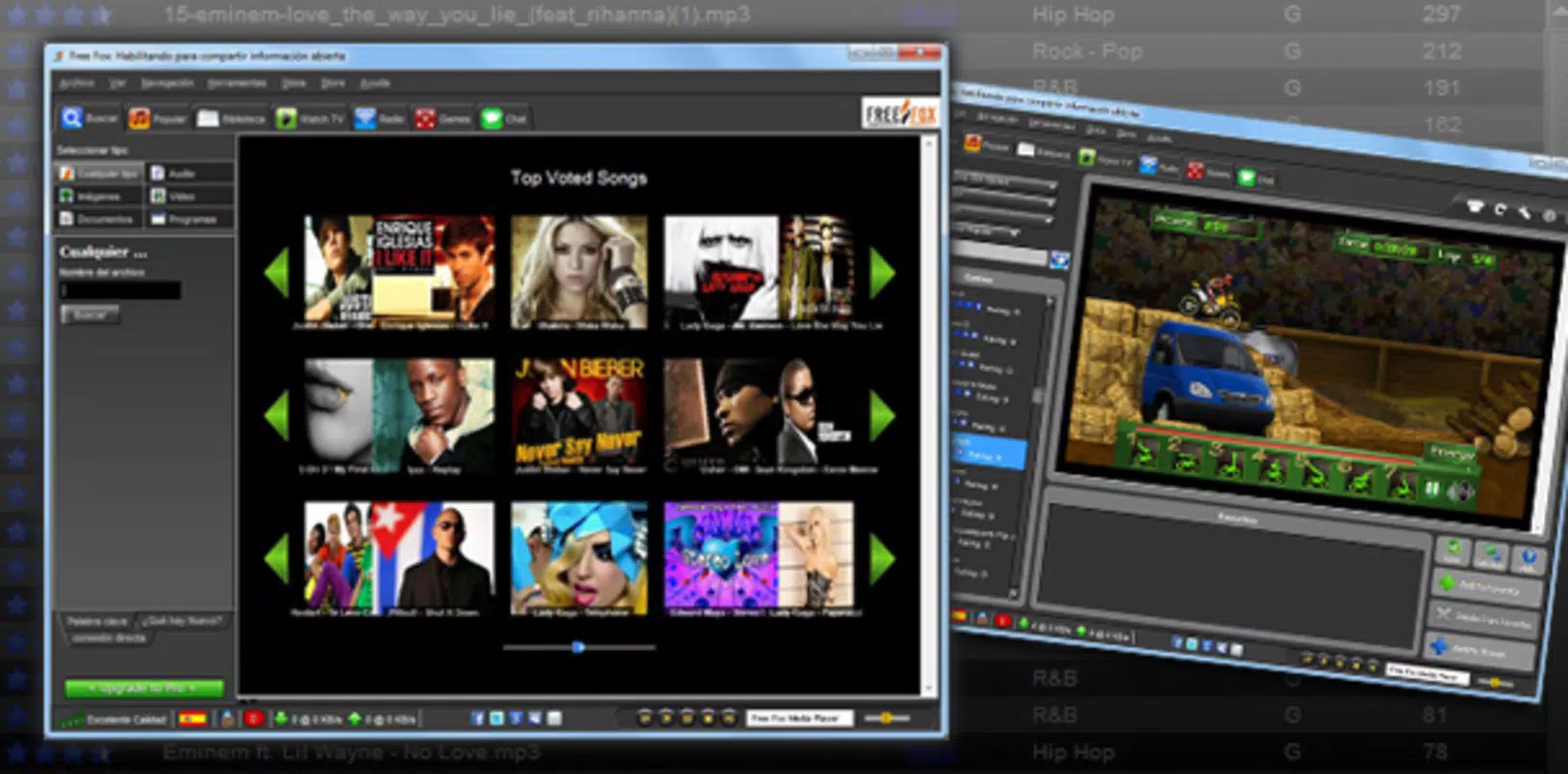Image resolution: width=1568 pixels, height=774 pixels.
Task: Select the highlighted blue game list row
Action: 988,452
